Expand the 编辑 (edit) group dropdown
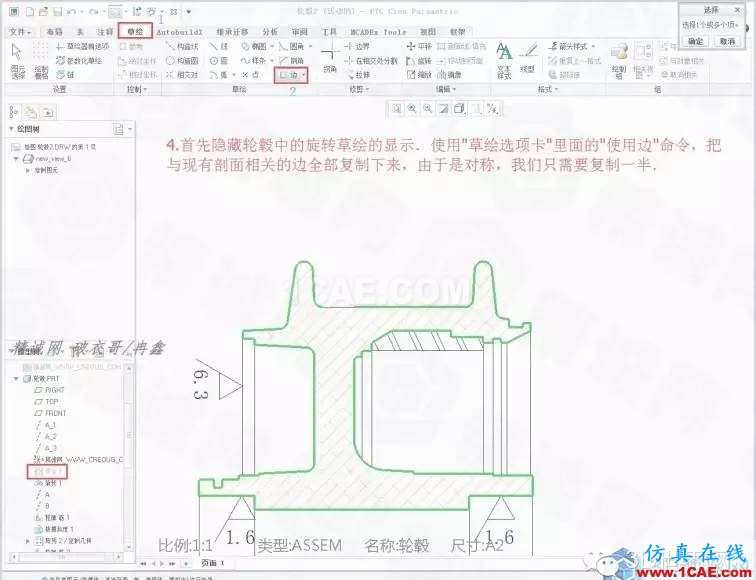This screenshot has height=580, width=756. click(x=446, y=89)
